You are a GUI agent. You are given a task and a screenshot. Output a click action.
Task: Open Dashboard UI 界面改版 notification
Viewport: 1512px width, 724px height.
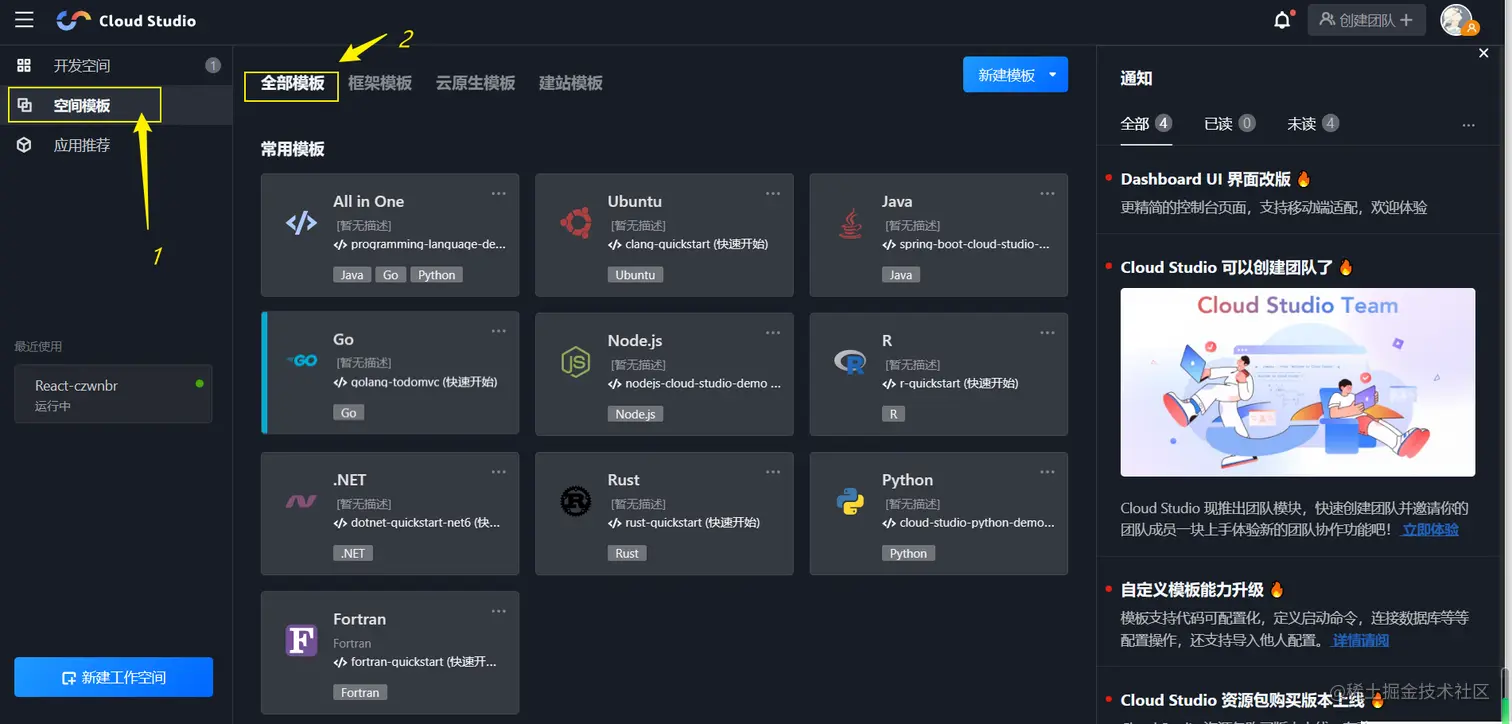click(x=1206, y=179)
